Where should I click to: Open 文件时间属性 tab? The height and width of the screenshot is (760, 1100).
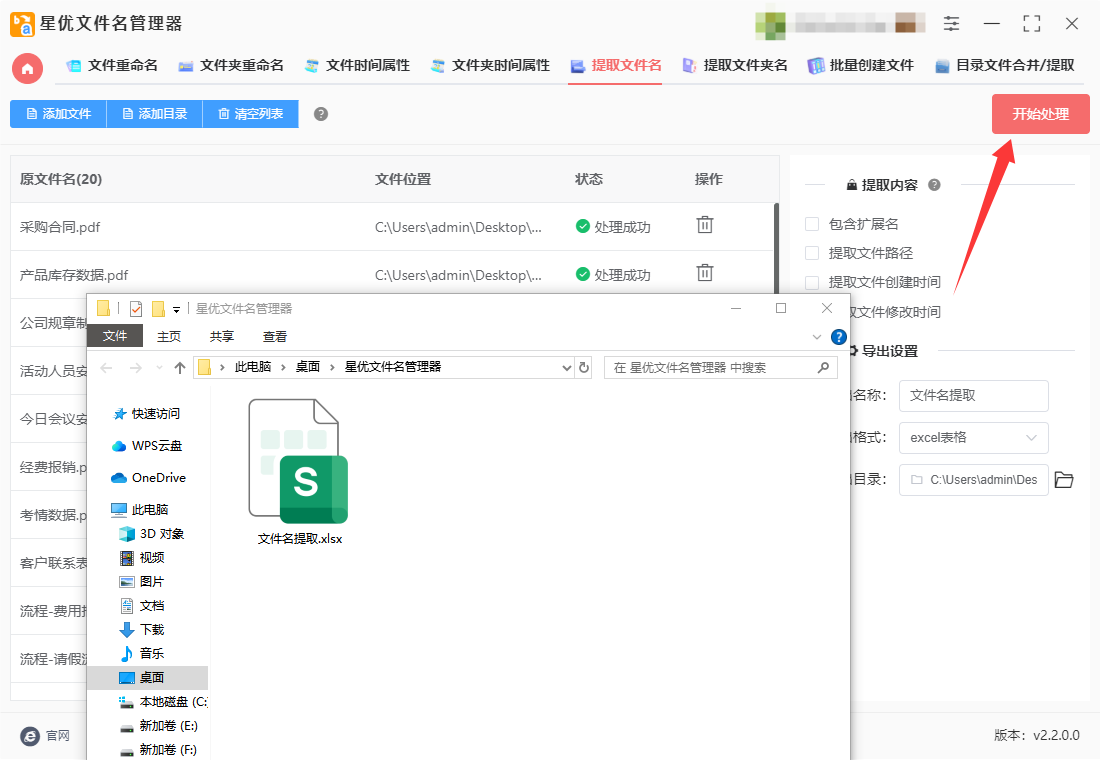[x=357, y=65]
